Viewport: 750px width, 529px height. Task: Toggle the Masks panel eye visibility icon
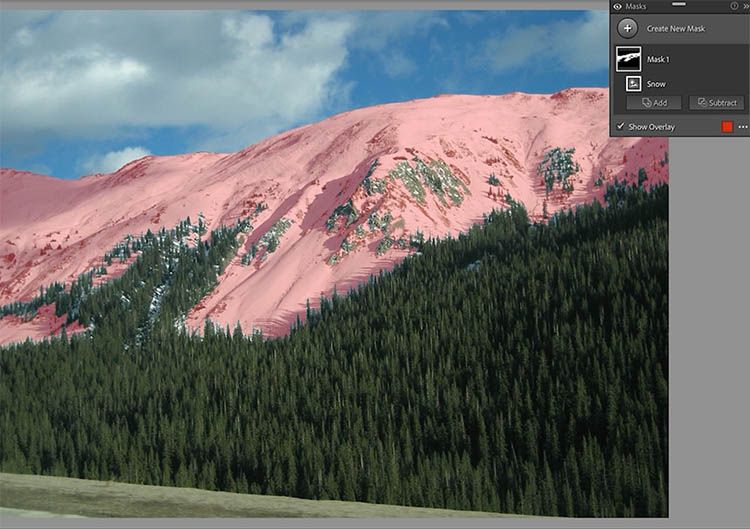pos(617,6)
